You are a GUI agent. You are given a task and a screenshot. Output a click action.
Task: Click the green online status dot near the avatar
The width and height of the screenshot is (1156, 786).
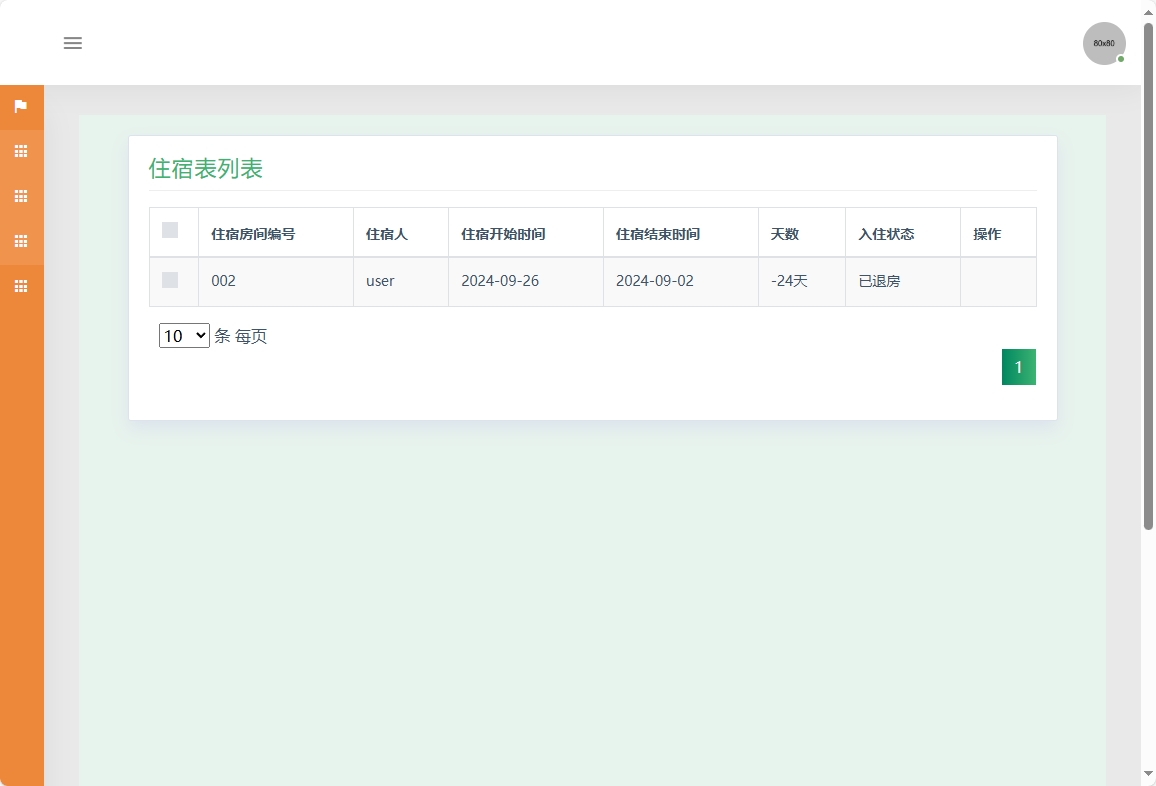(1121, 59)
